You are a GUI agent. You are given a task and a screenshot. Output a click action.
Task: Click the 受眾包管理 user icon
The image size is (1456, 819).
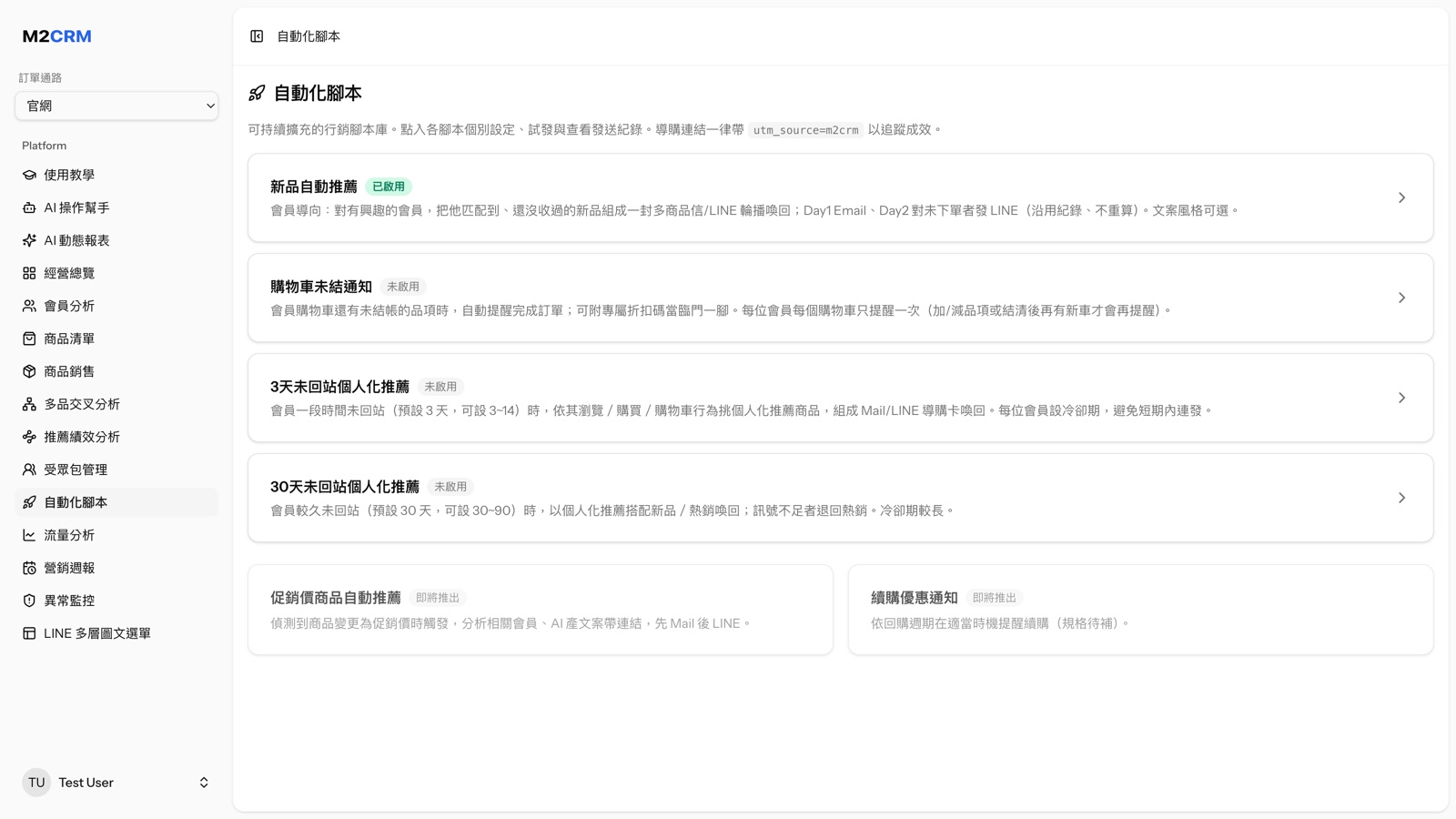[29, 470]
